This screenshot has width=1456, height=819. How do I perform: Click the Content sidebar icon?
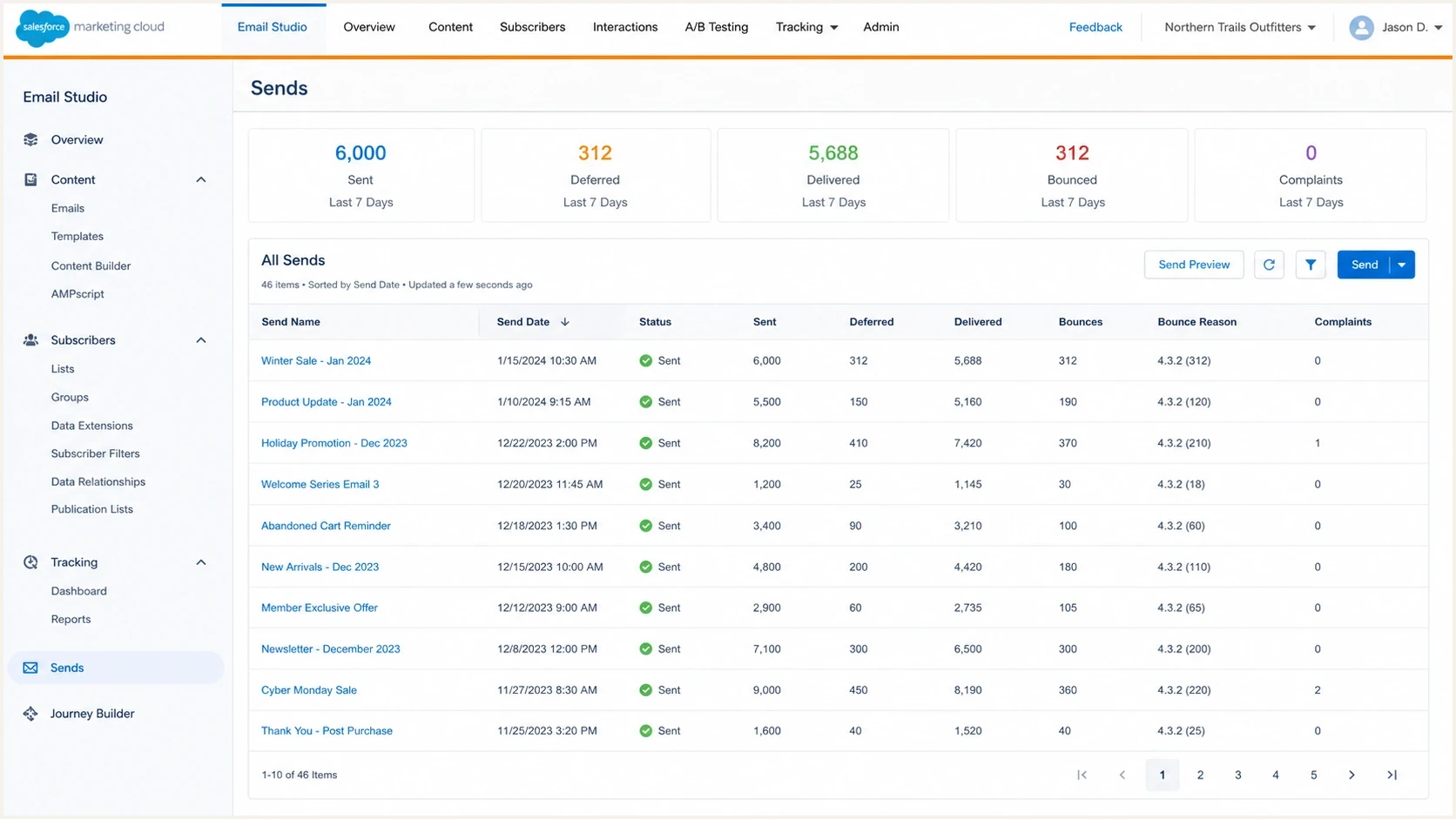[30, 179]
